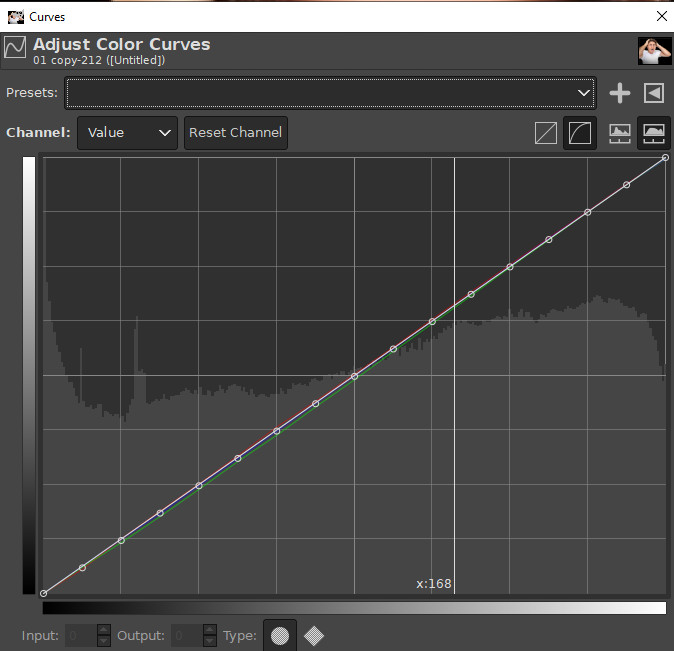Click the Reset Channel button
This screenshot has height=651, width=674.
coord(236,133)
